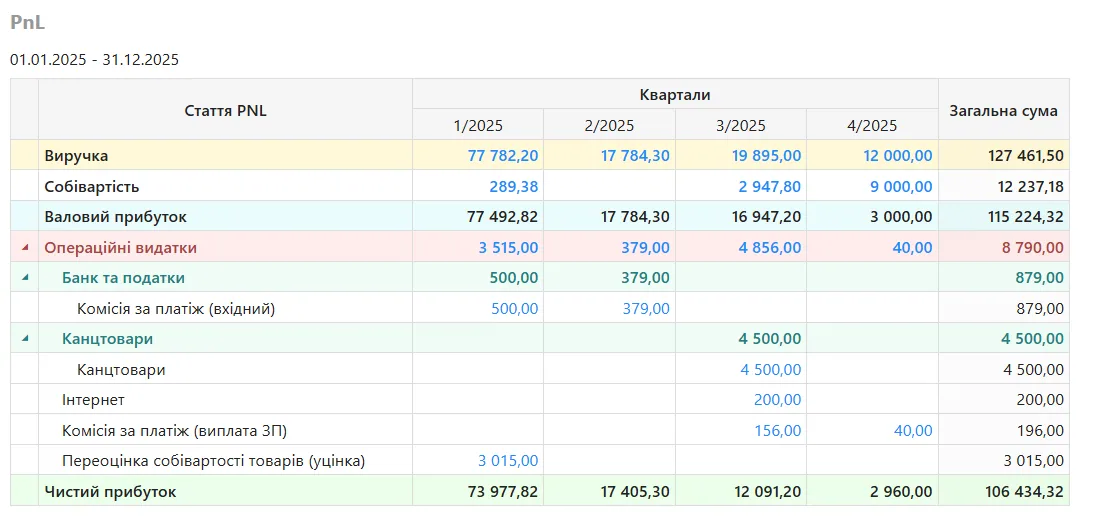Screen dimensions: 1100x524
Task: Open Виручка value 77 782,20 for 1/2025
Action: 503,156
